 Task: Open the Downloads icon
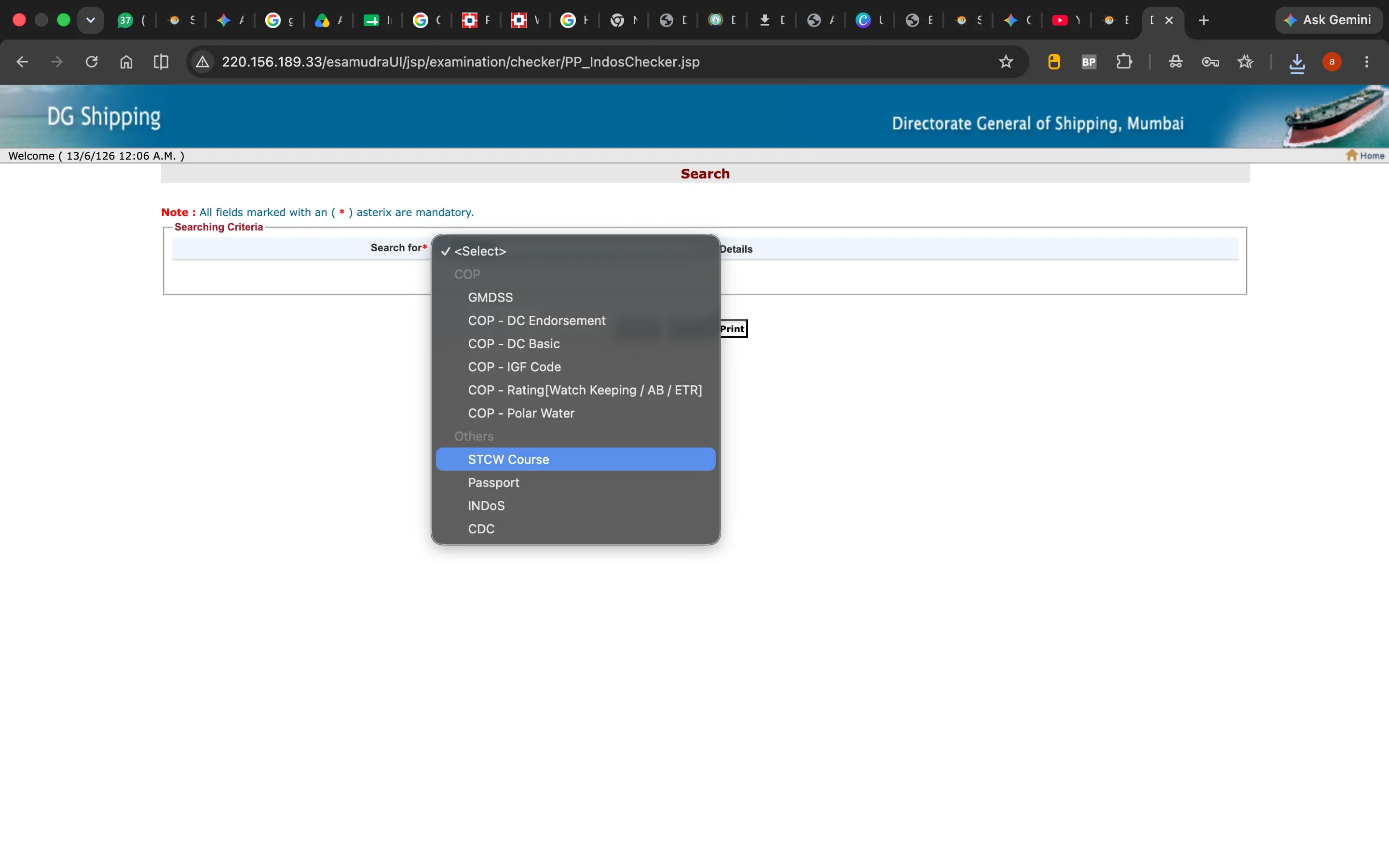[x=1297, y=63]
